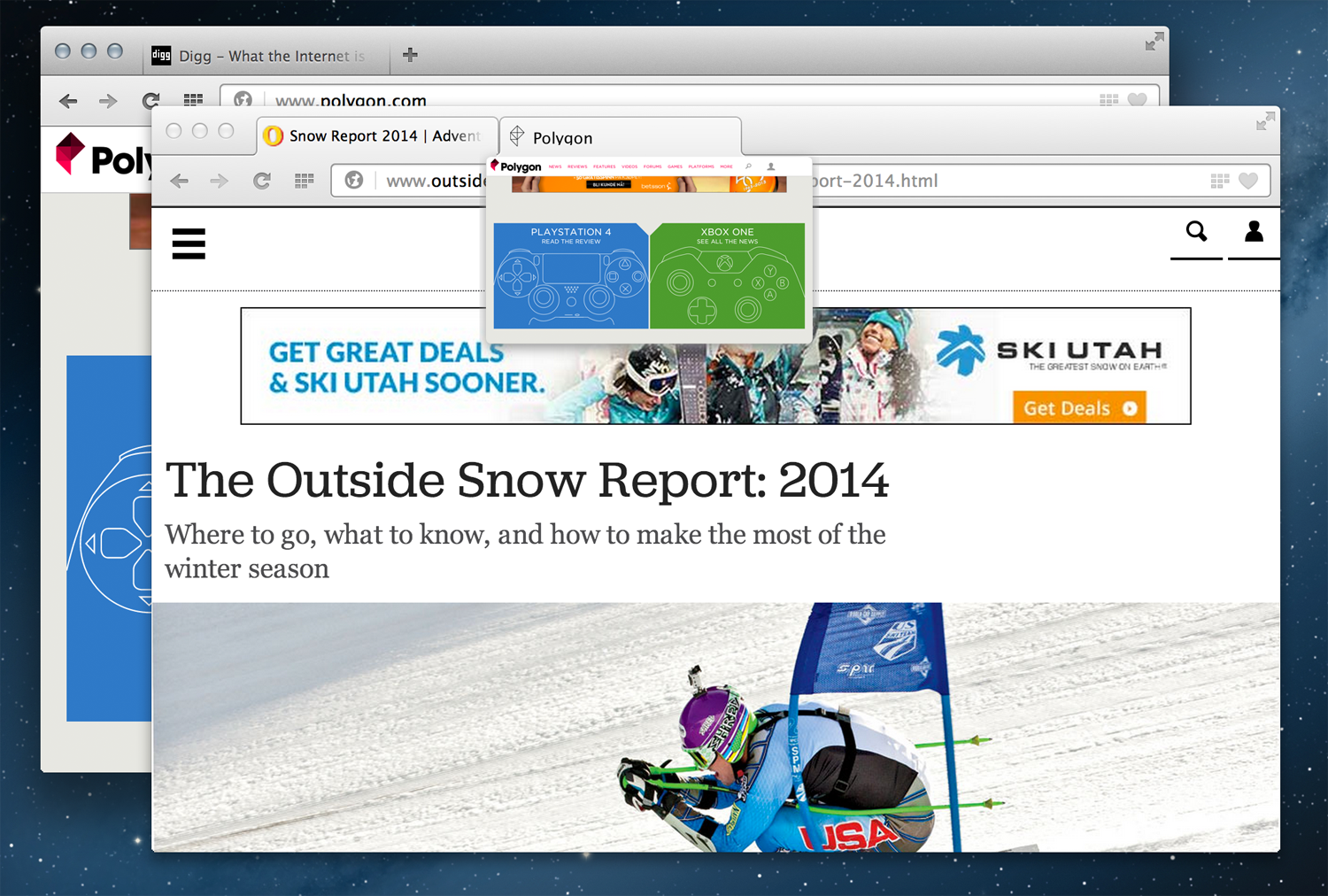Switch to the Snow Report 2014 tab

click(x=376, y=135)
